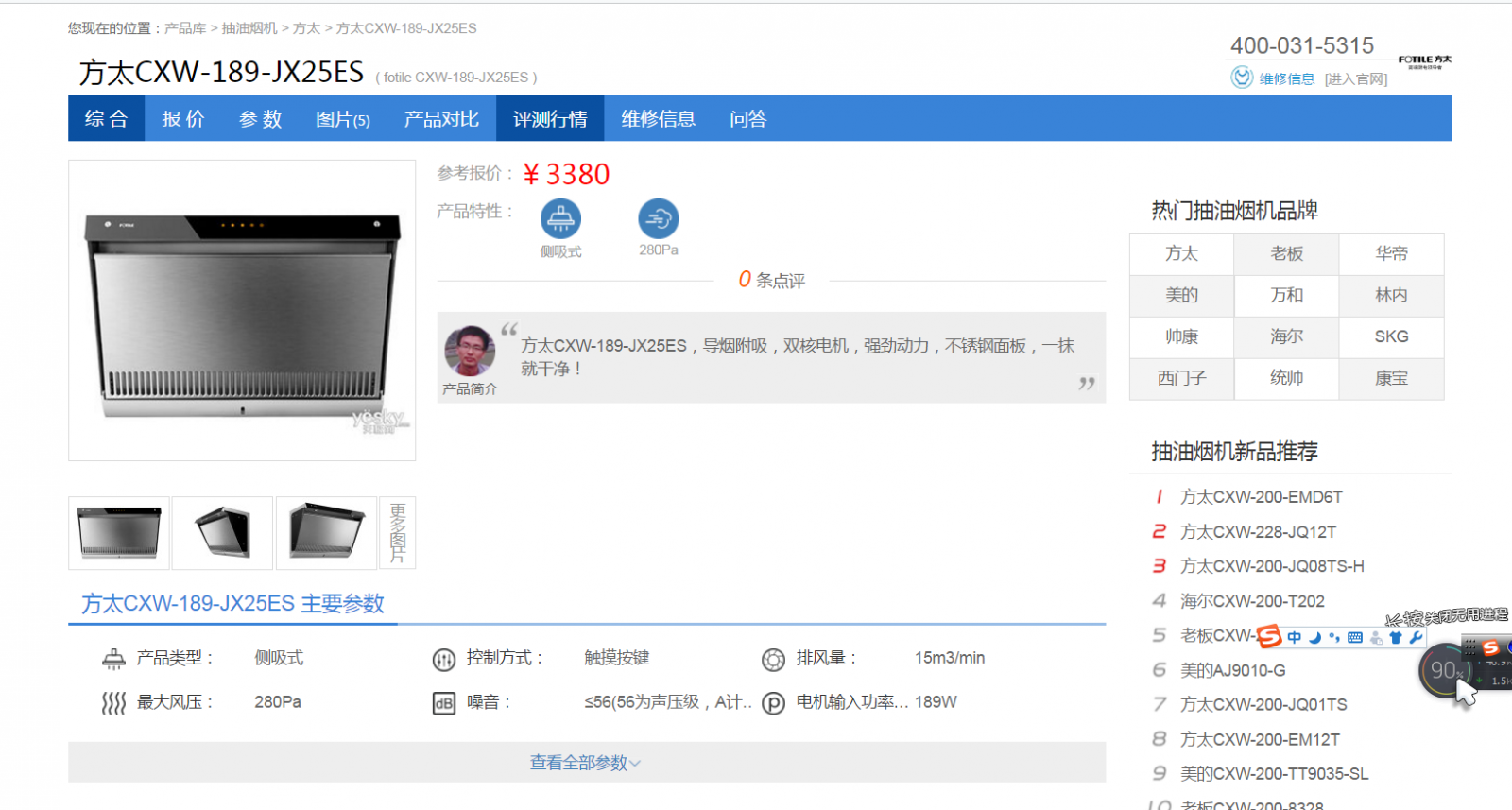
Task: Open Sogou wrench settings icon
Action: [x=1416, y=637]
